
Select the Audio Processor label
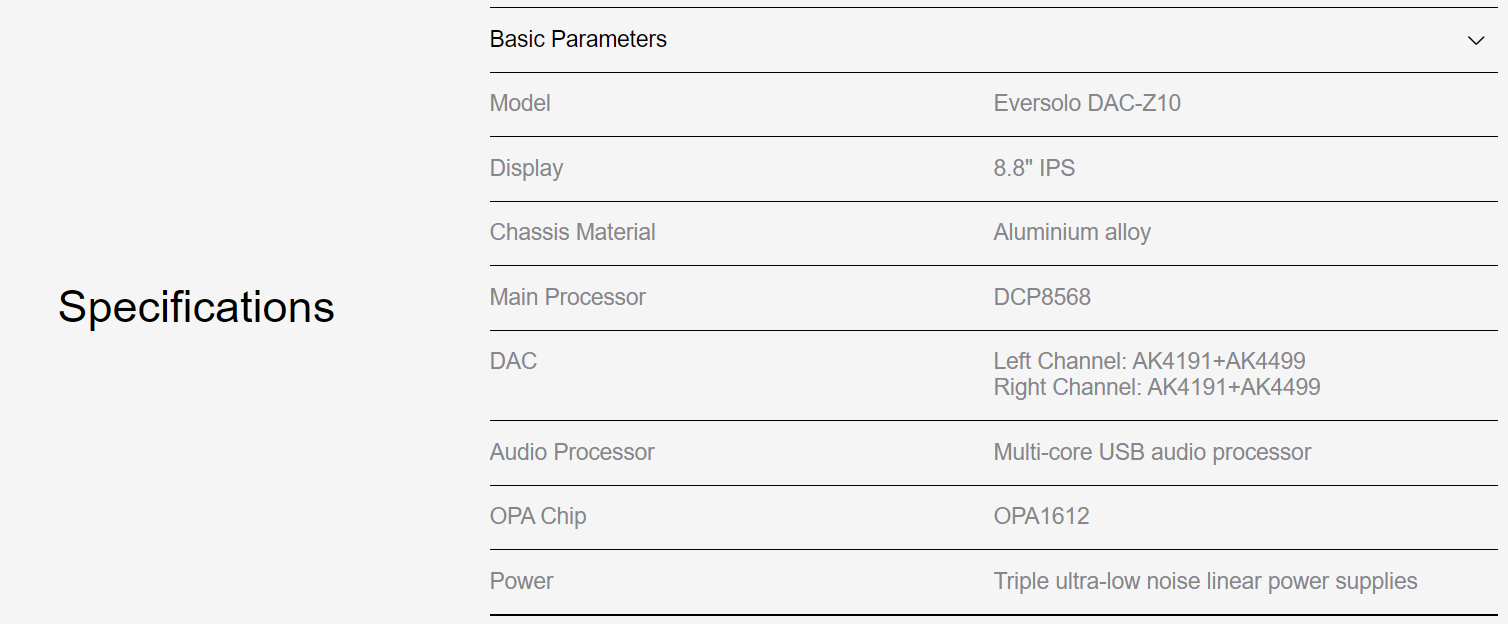pos(572,452)
